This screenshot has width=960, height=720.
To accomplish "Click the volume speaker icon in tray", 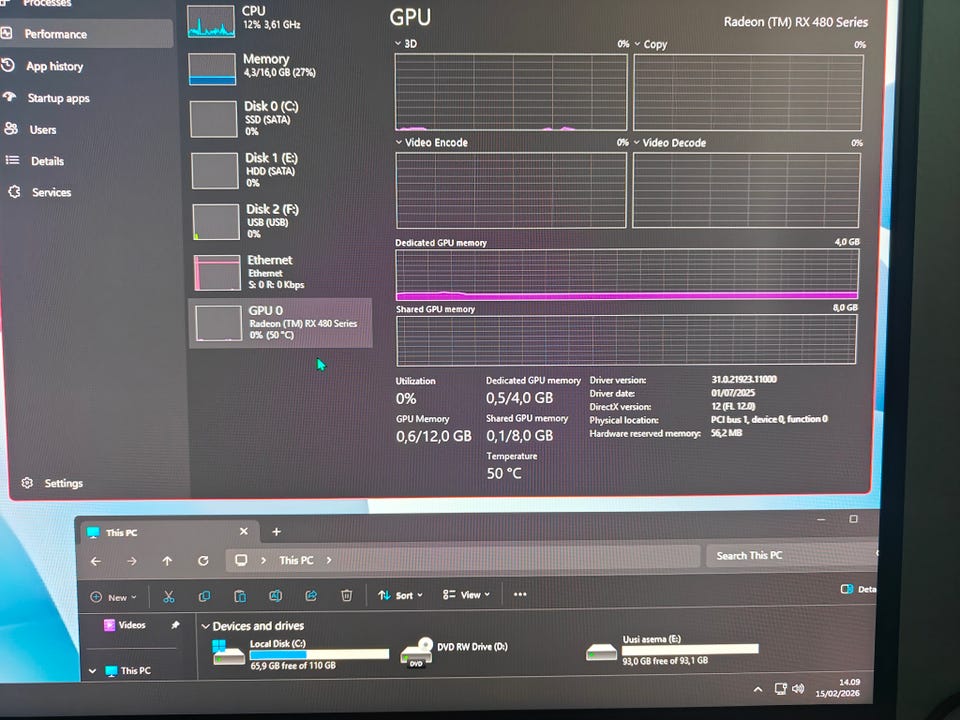I will [x=798, y=689].
